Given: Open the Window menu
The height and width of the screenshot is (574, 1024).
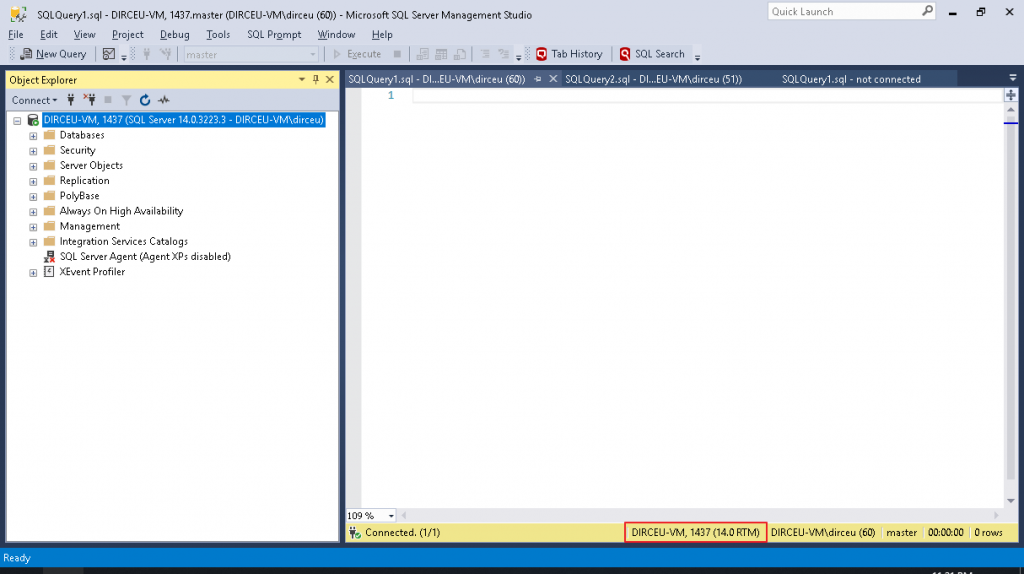Looking at the screenshot, I should point(336,35).
